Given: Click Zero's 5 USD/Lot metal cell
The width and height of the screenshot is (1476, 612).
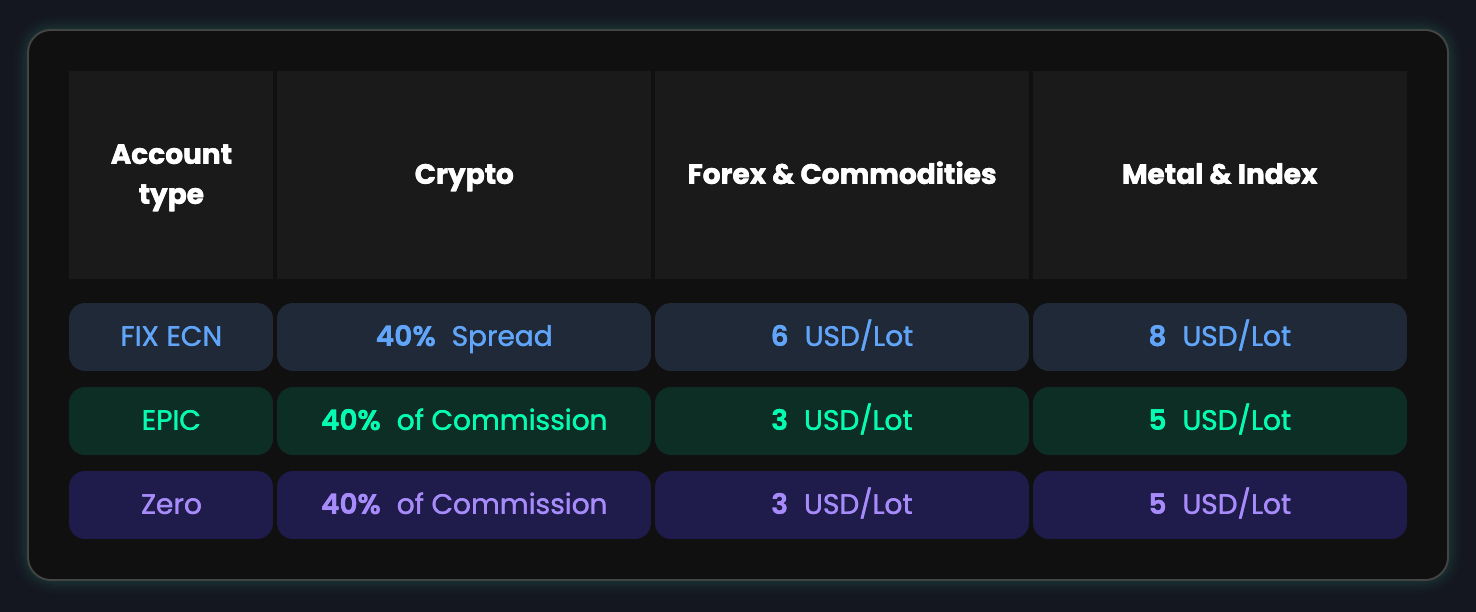Looking at the screenshot, I should coord(1220,504).
